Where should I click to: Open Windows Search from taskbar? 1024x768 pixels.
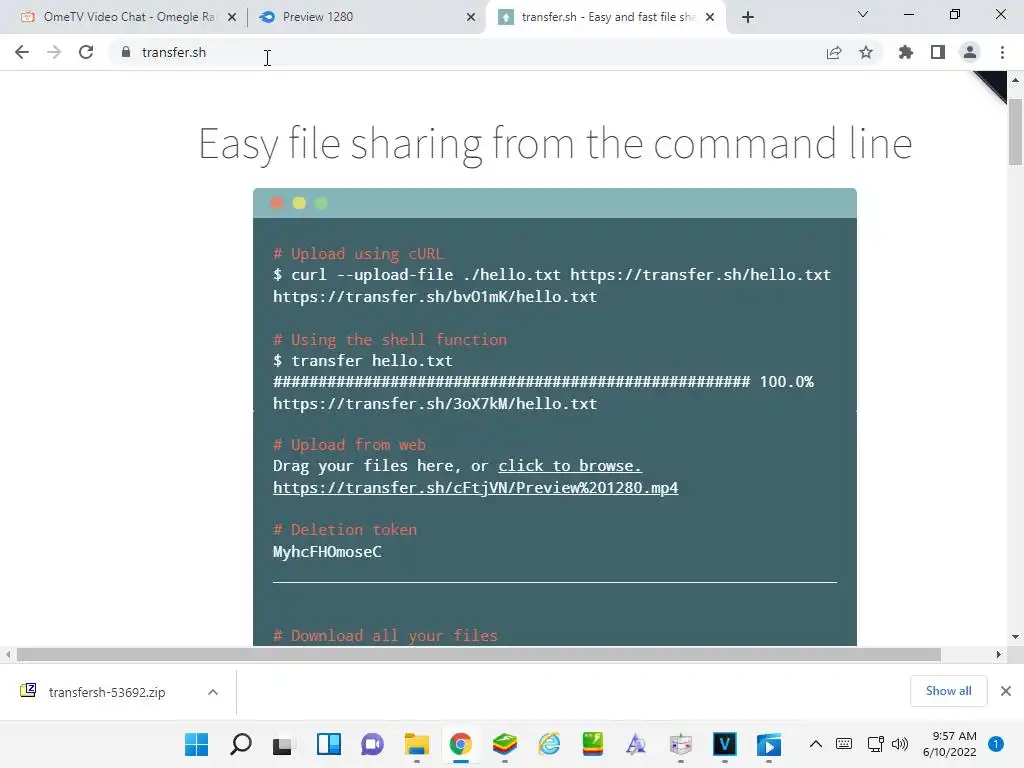pos(240,744)
